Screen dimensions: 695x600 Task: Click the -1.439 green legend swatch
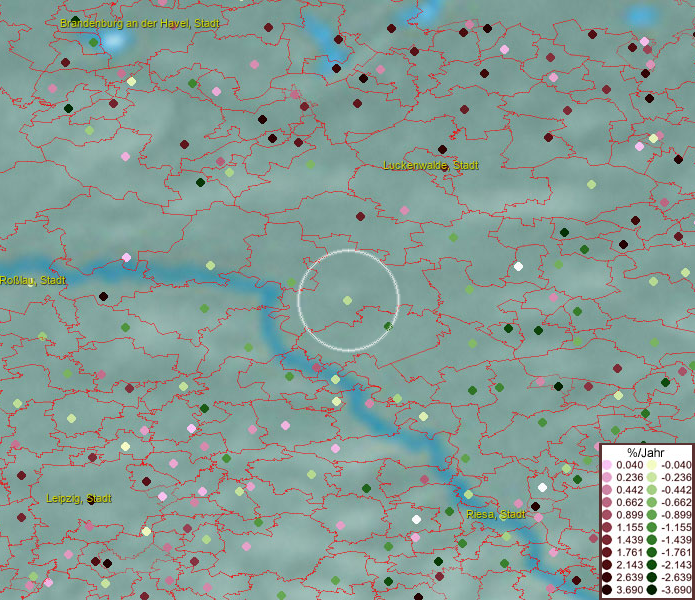tap(652, 540)
